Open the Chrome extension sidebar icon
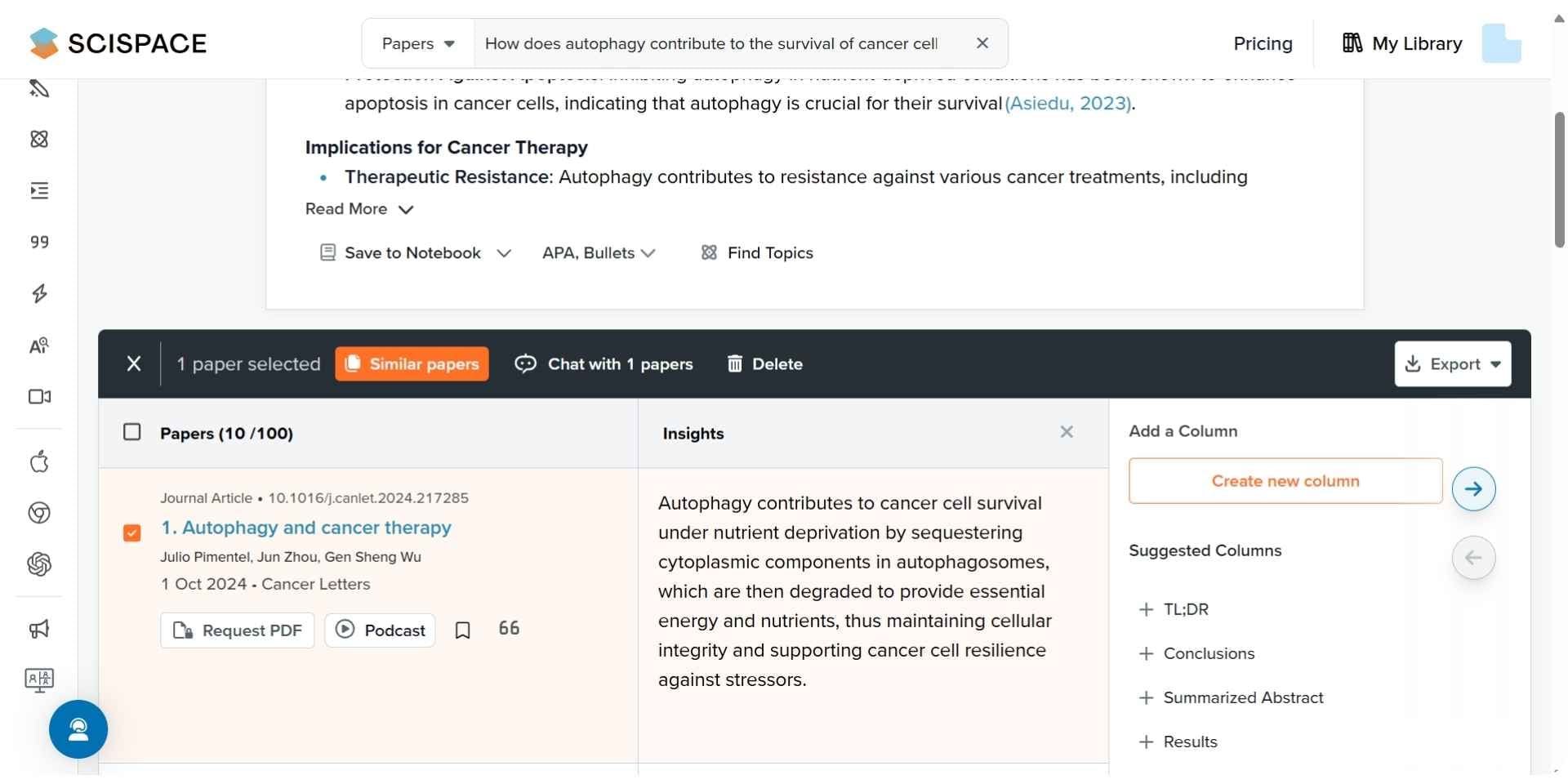 [x=38, y=513]
